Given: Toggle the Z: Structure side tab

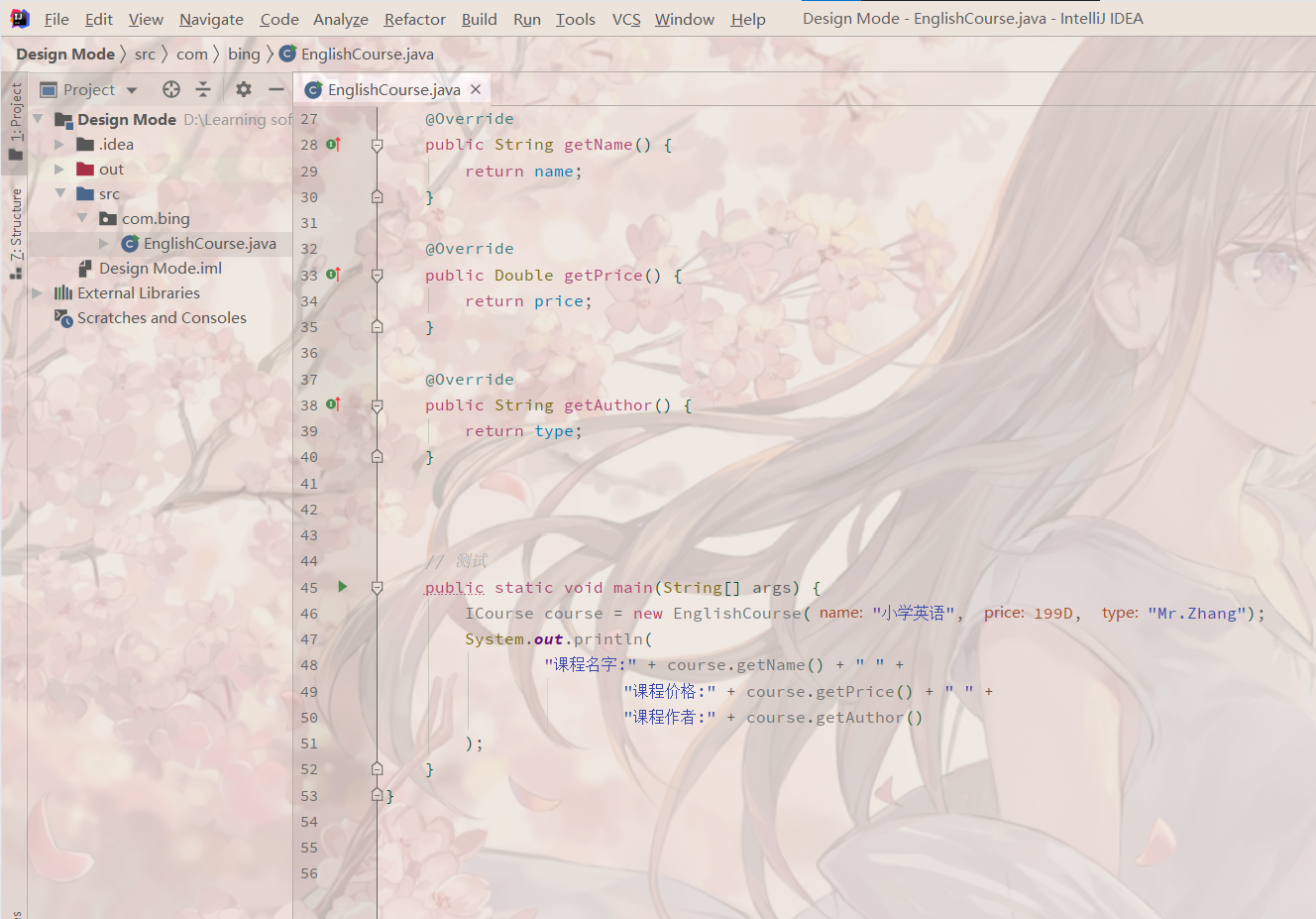Looking at the screenshot, I should (16, 233).
